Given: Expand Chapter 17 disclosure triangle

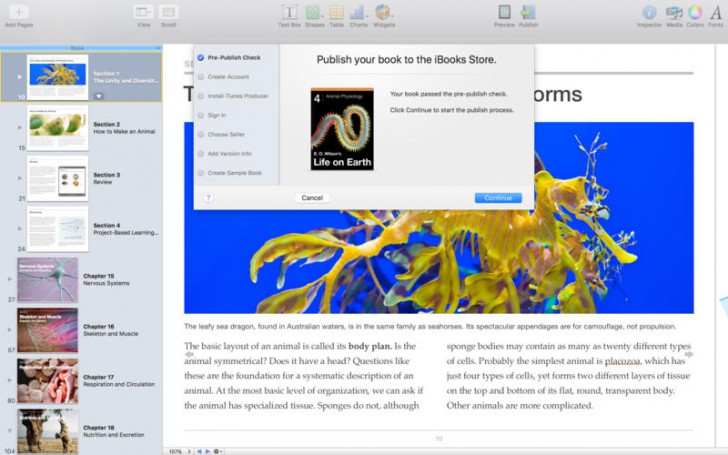Looking at the screenshot, I should 10,380.
